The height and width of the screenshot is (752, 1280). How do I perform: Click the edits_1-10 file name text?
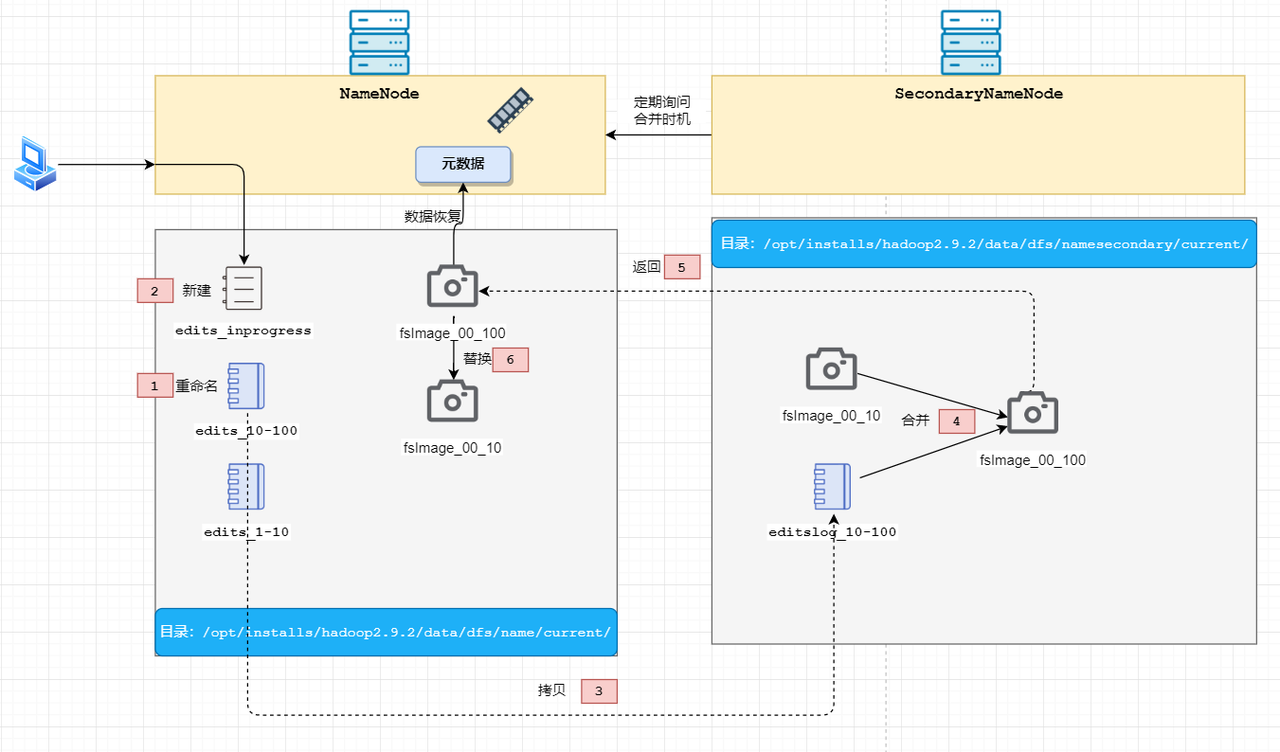246,532
